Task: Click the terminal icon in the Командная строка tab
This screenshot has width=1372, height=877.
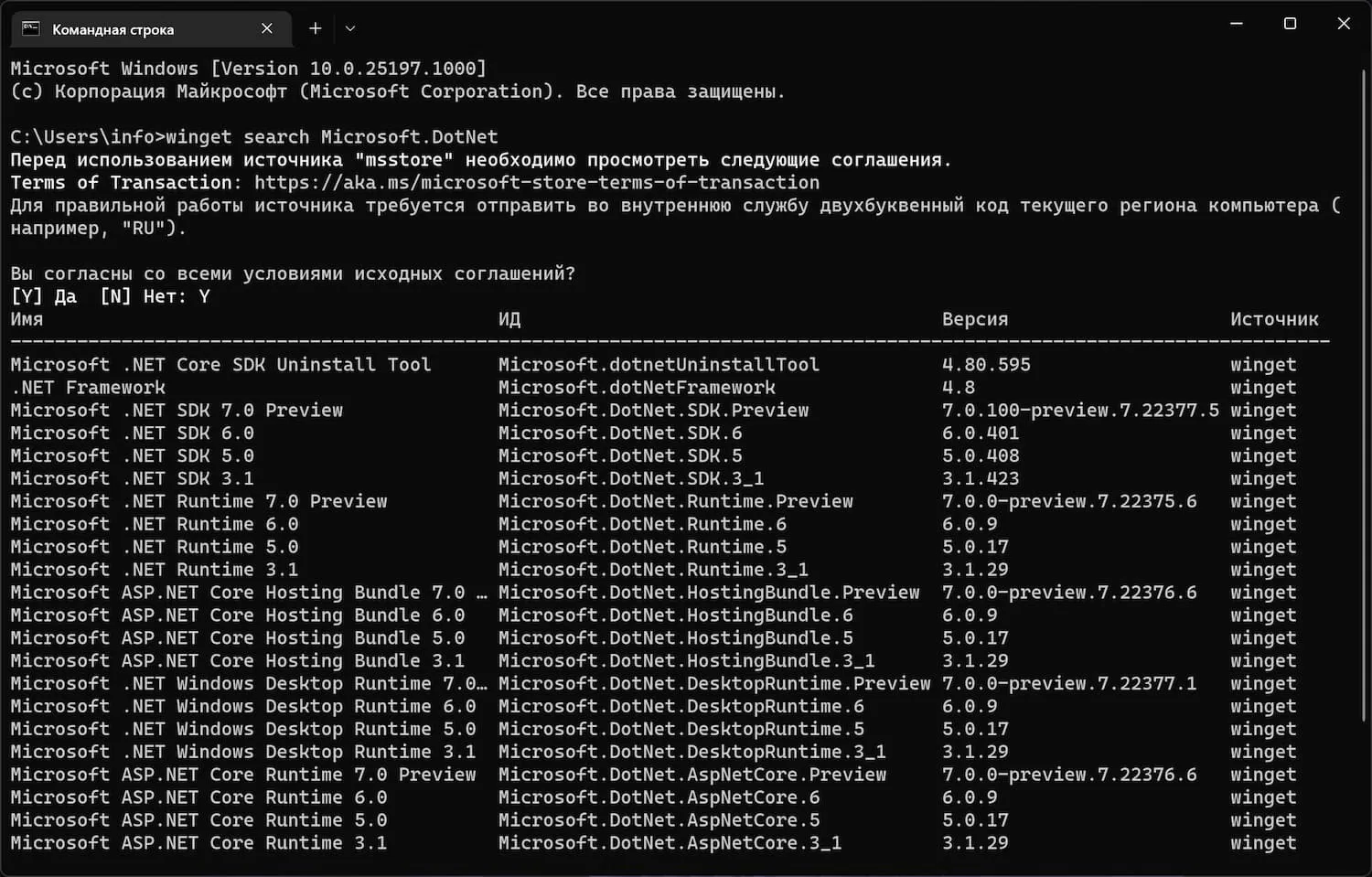Action: (x=31, y=28)
